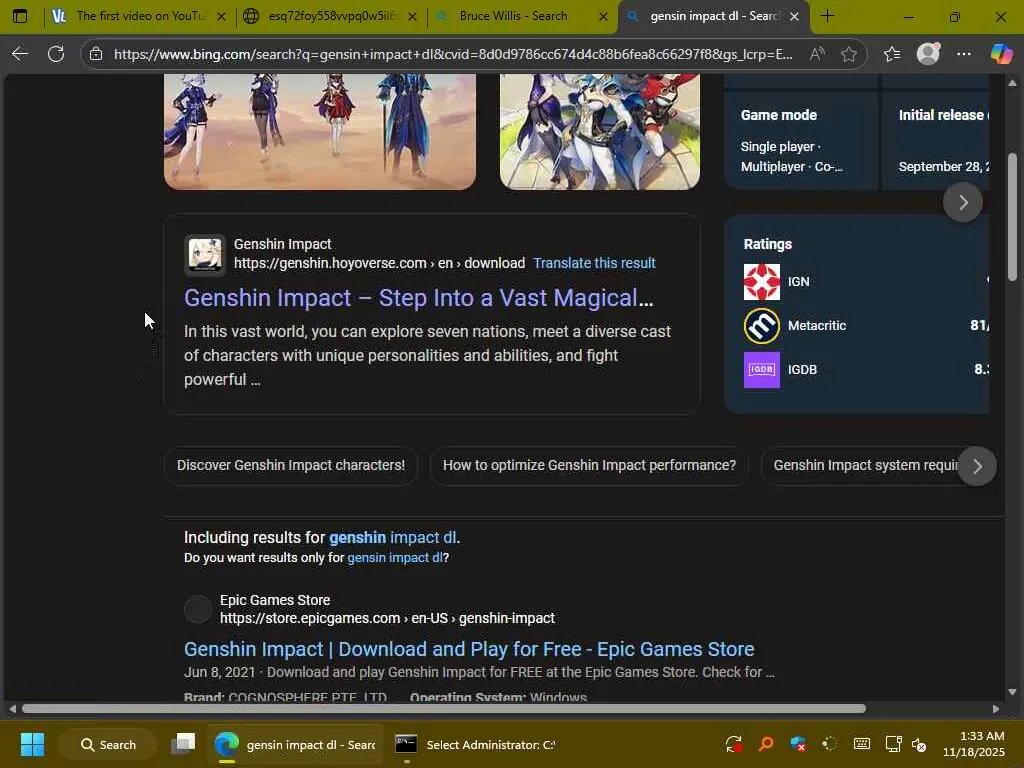Open the touch keyboard tray icon
The height and width of the screenshot is (768, 1024).
(861, 744)
